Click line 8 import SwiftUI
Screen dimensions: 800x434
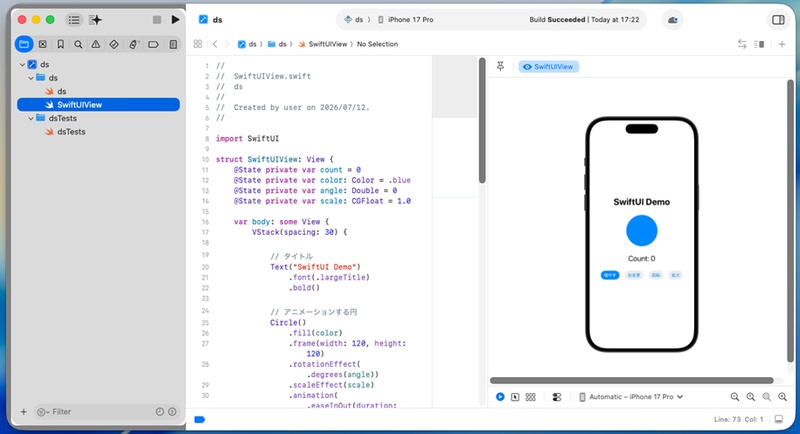pyautogui.click(x=247, y=139)
